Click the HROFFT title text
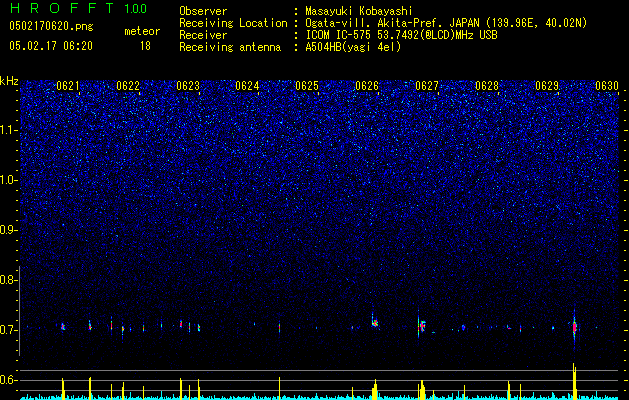The image size is (629, 400). point(63,8)
